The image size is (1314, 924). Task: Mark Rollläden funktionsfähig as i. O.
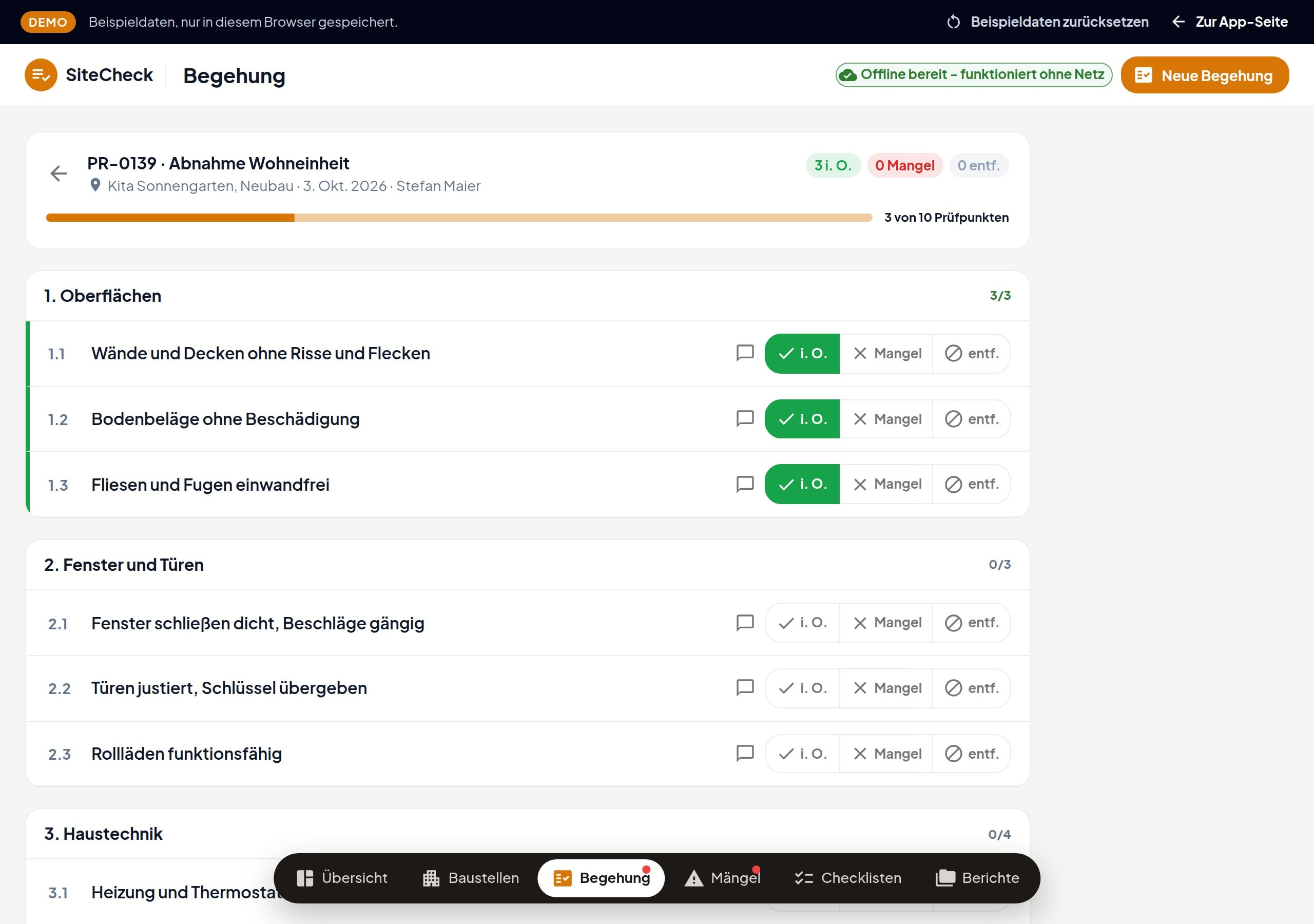coord(802,754)
